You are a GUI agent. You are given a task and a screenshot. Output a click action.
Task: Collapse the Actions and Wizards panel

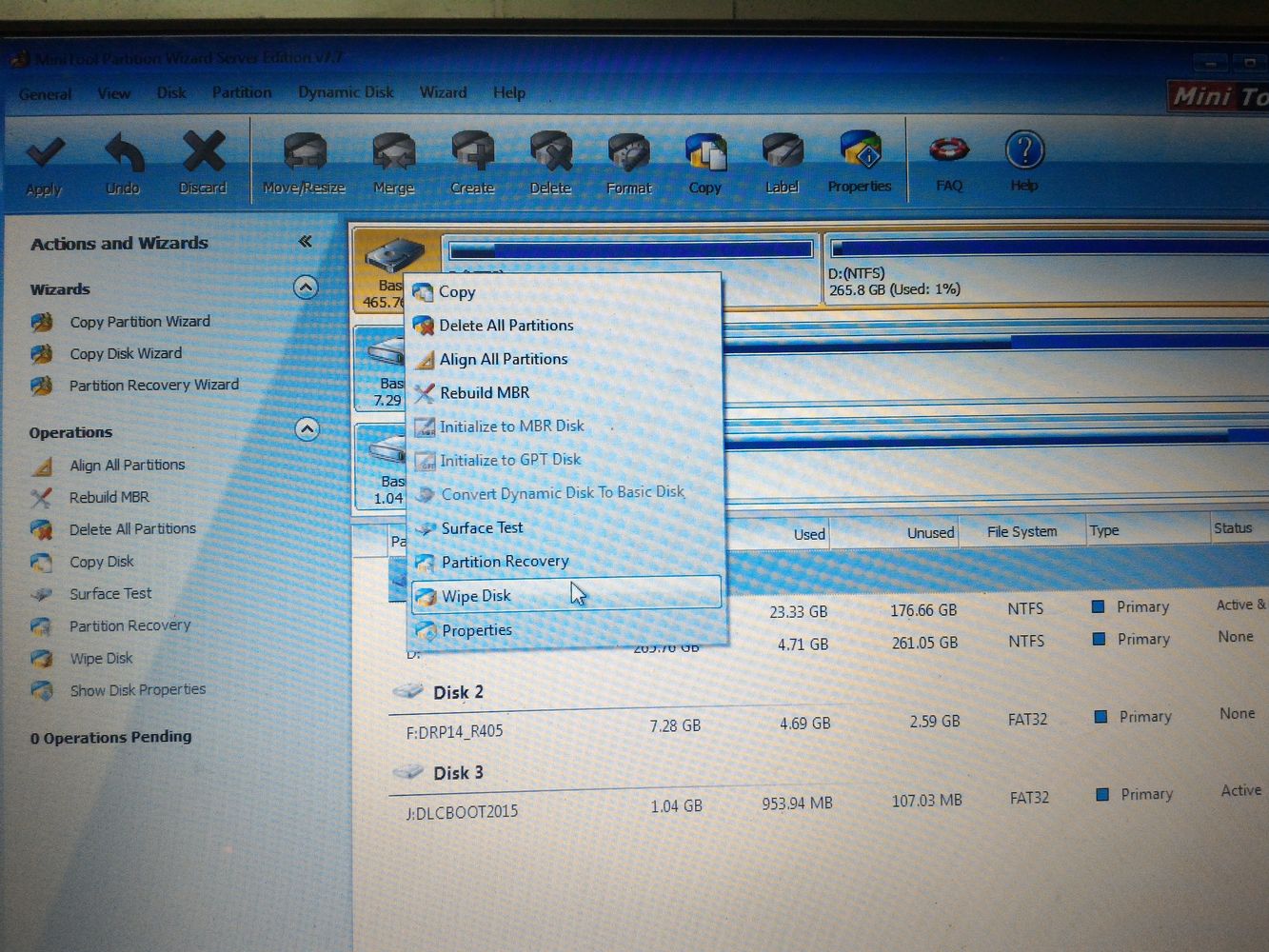[305, 241]
